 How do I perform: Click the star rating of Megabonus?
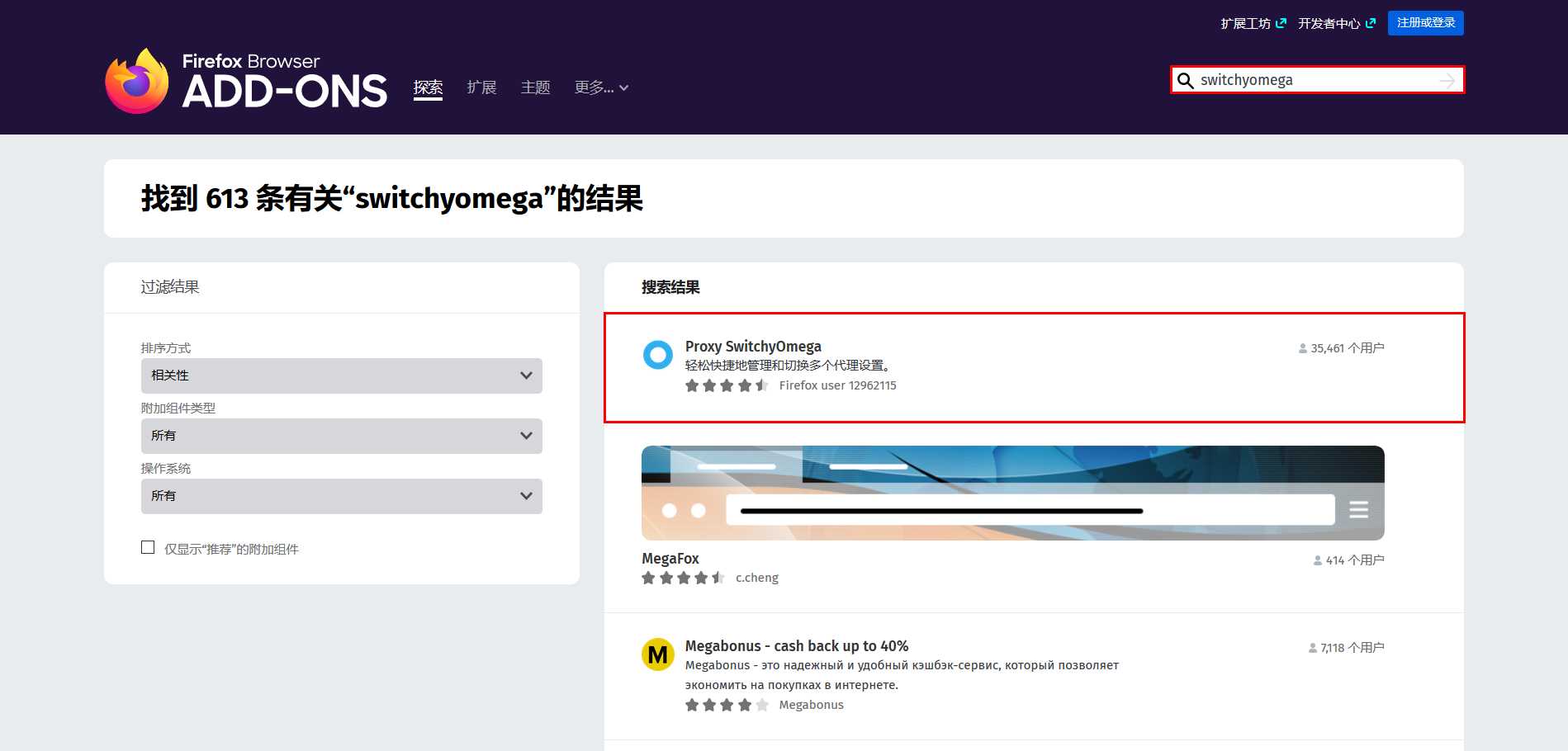pyautogui.click(x=727, y=705)
